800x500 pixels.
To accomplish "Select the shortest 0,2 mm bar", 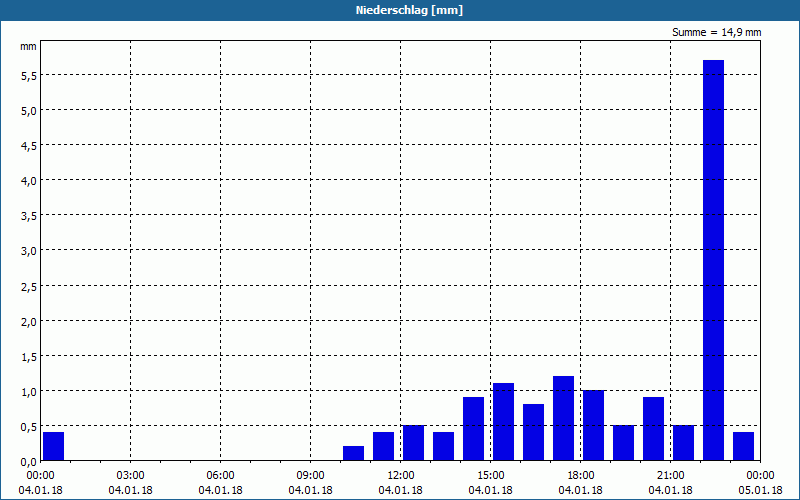I will tap(354, 453).
